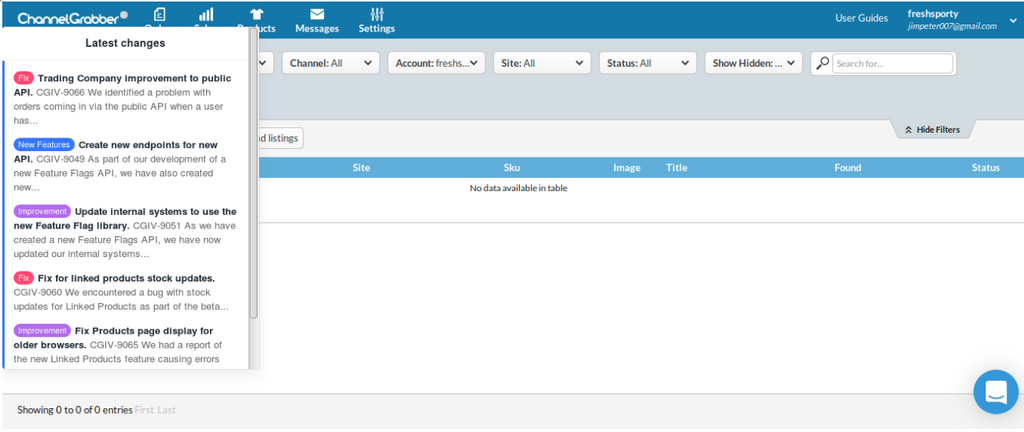Viewport: 1024px width, 432px height.
Task: Open the Orders document icon in navigation
Action: pyautogui.click(x=160, y=14)
